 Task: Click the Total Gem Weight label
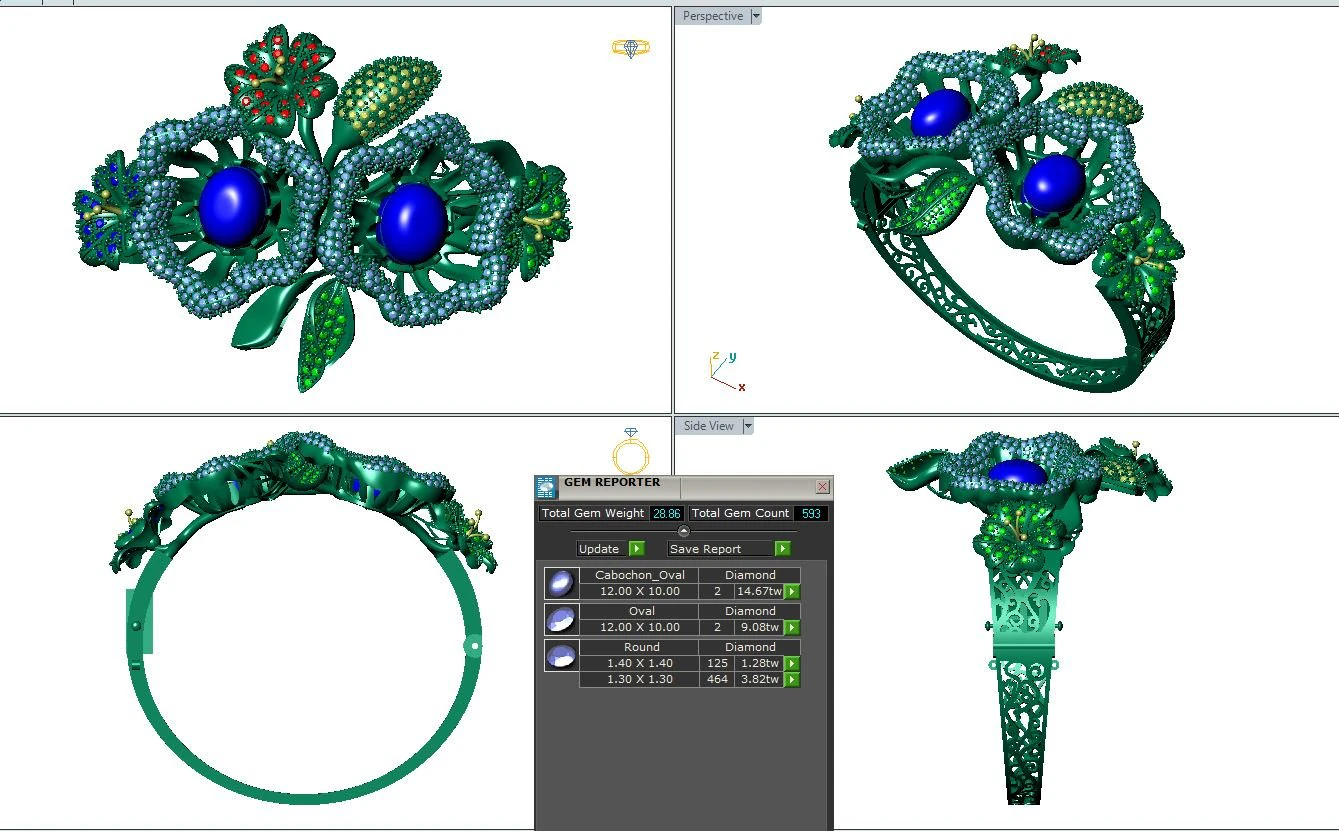click(x=594, y=513)
